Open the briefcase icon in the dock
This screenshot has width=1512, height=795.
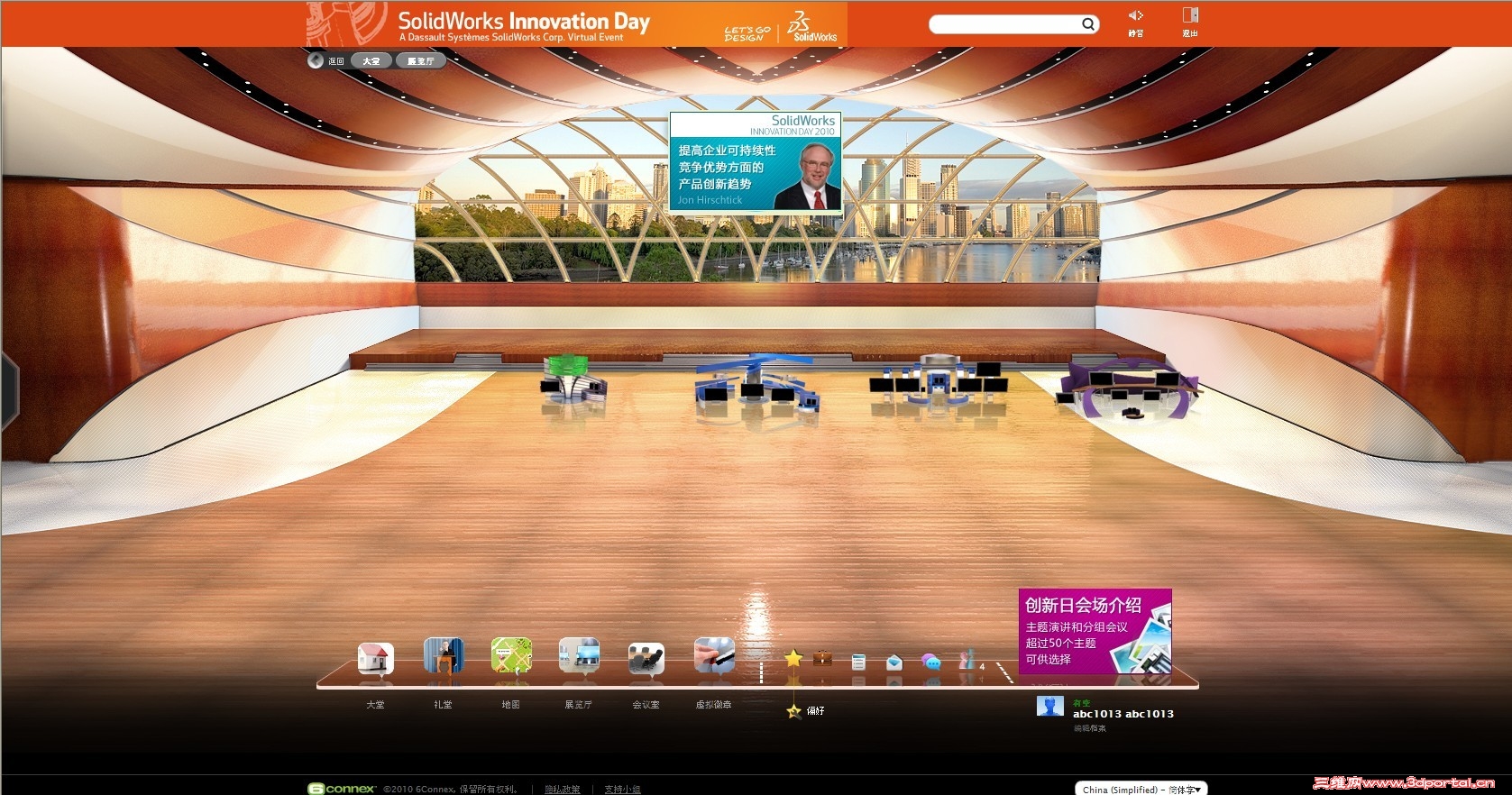click(822, 658)
